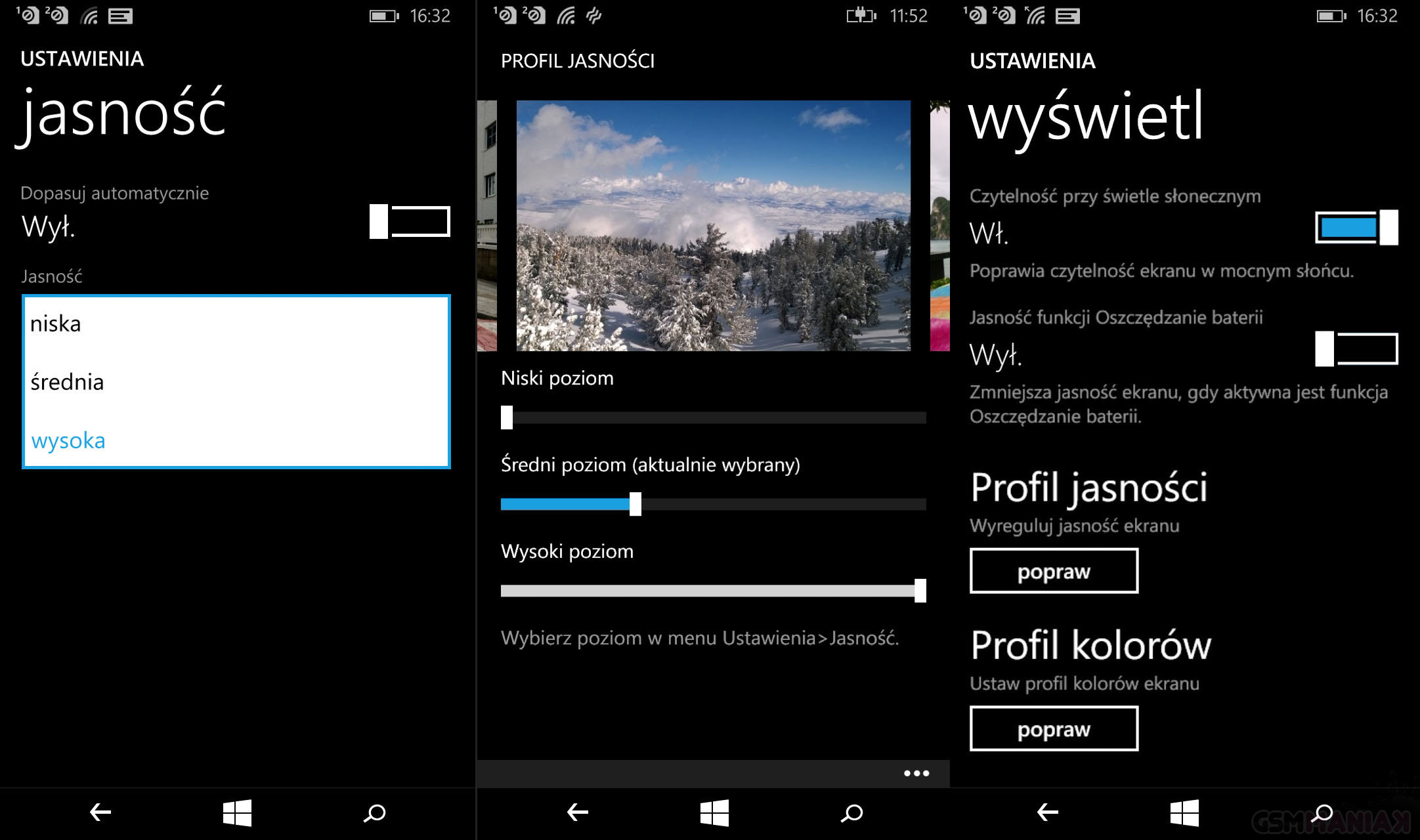Click Wysoki poziom slider handle
This screenshot has width=1420, height=840.
[x=920, y=591]
